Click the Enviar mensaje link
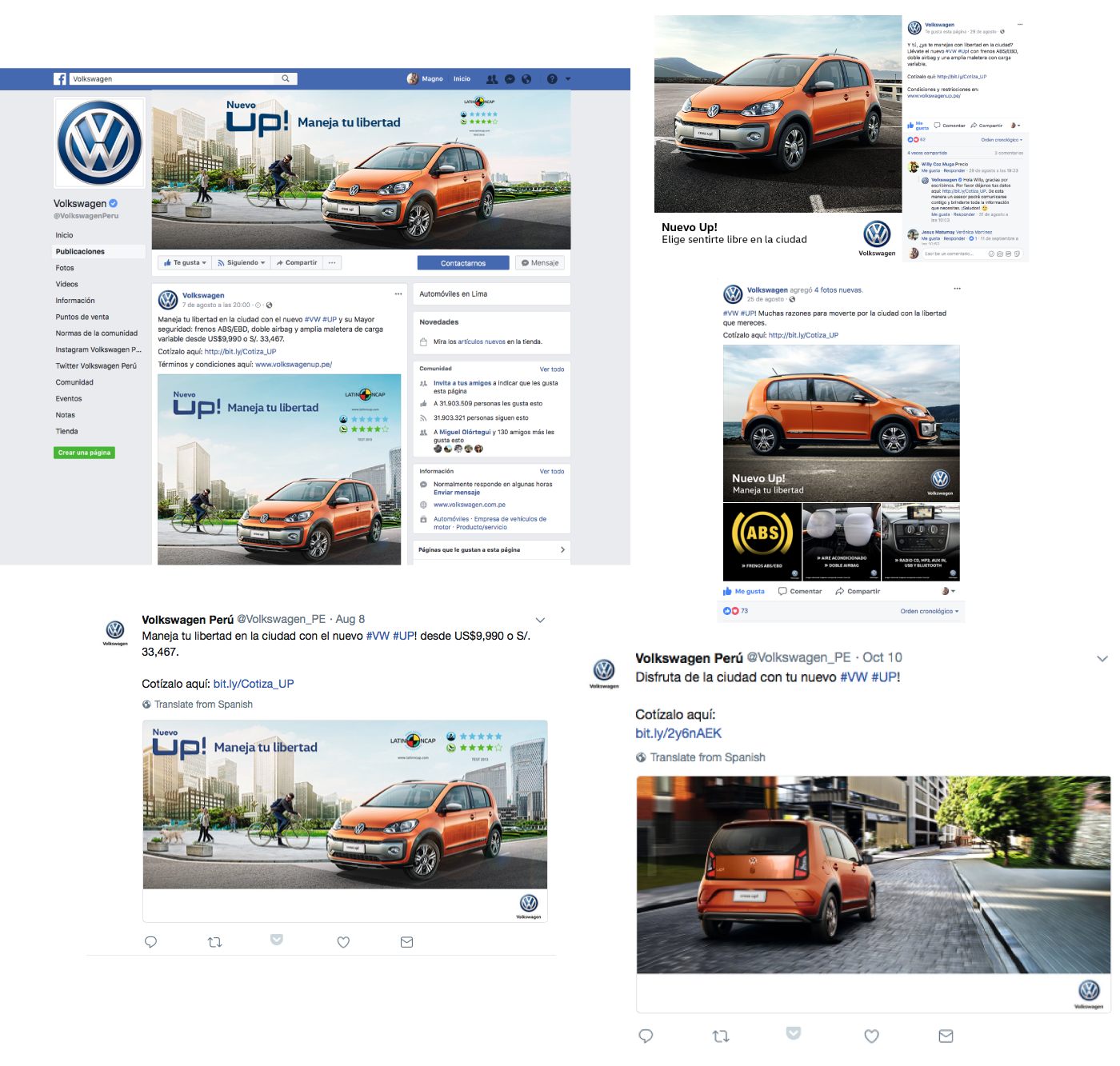 457,493
